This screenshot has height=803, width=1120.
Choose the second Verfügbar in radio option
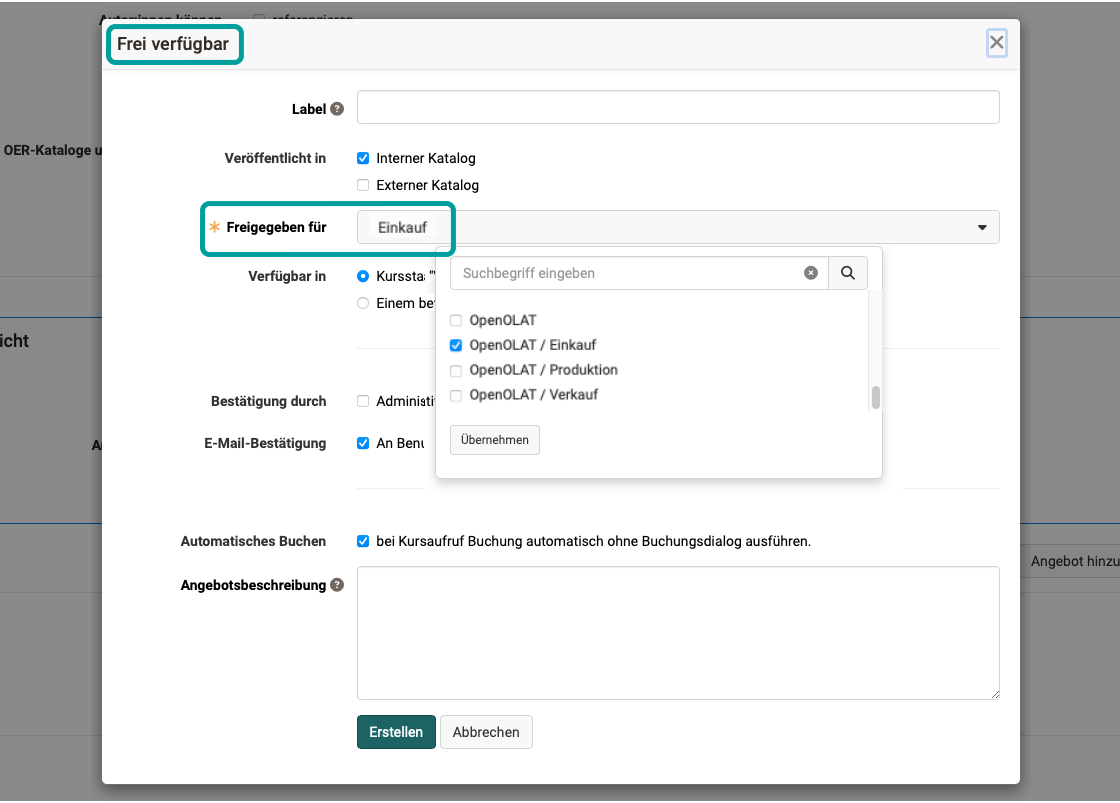363,303
